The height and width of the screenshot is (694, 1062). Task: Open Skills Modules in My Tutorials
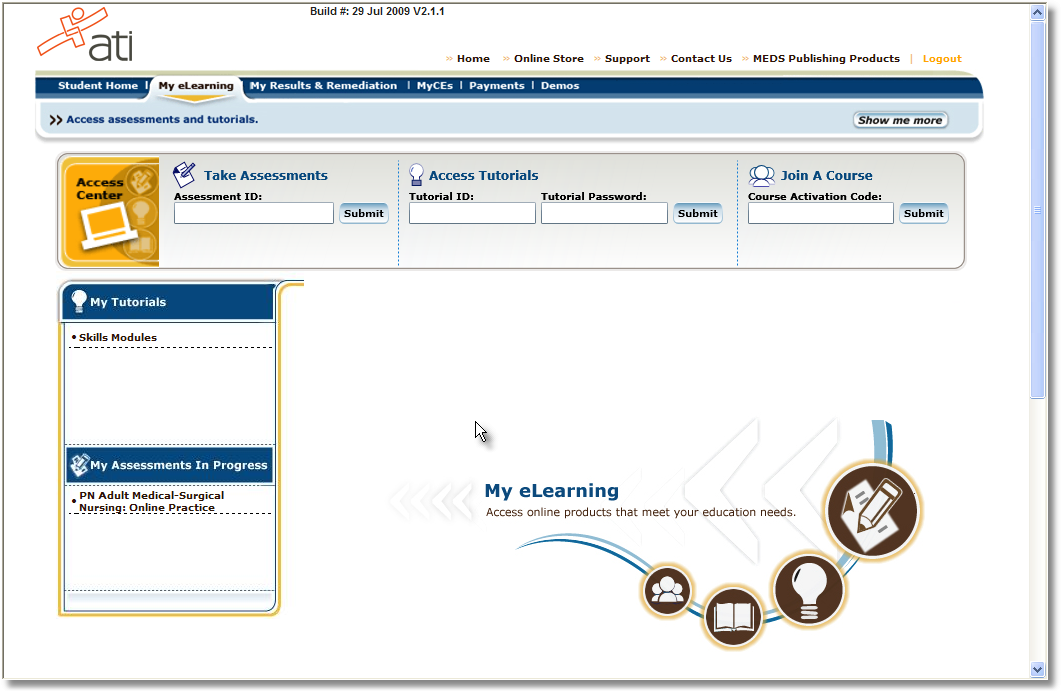pos(118,337)
